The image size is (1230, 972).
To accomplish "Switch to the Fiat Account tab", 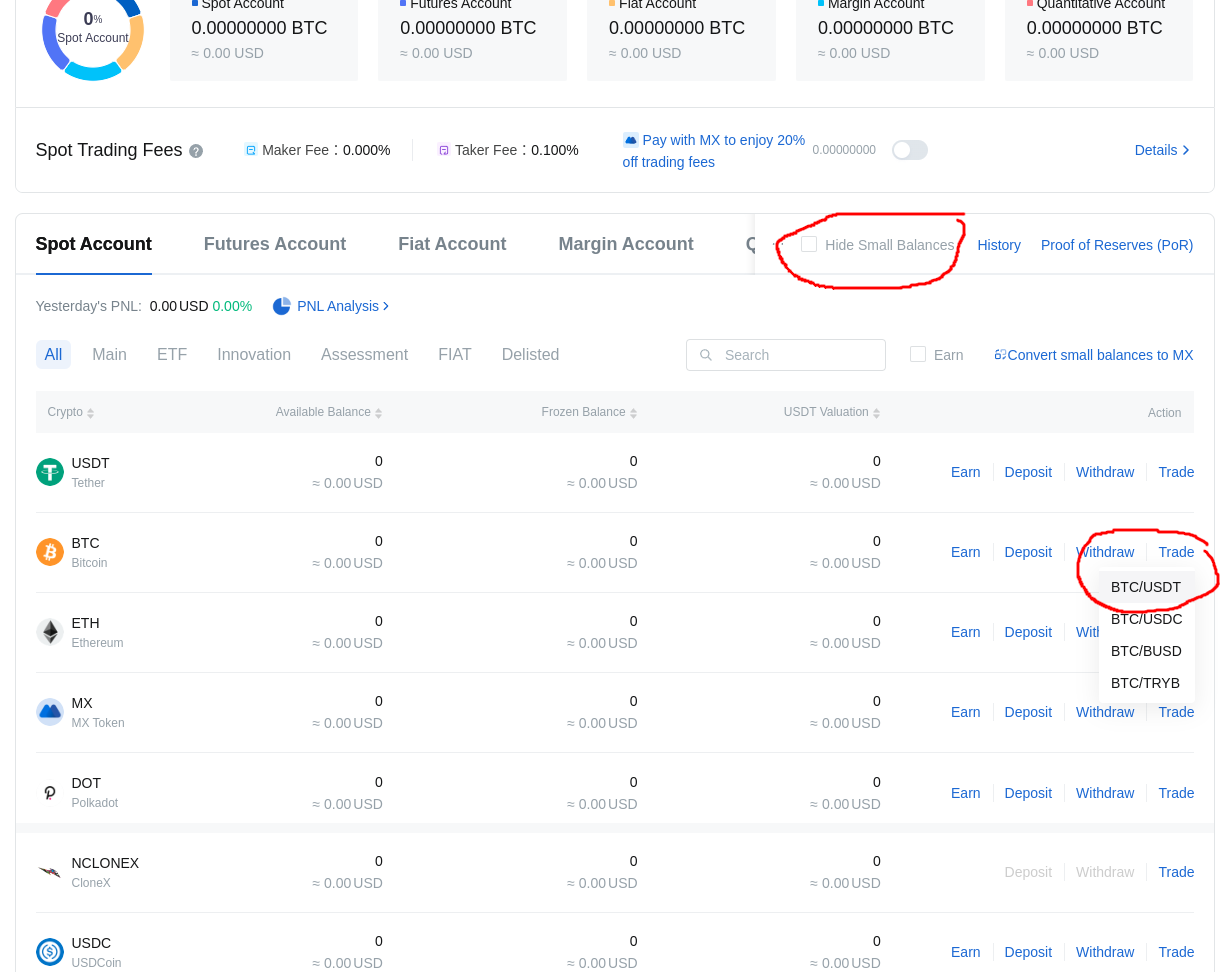I will [452, 244].
